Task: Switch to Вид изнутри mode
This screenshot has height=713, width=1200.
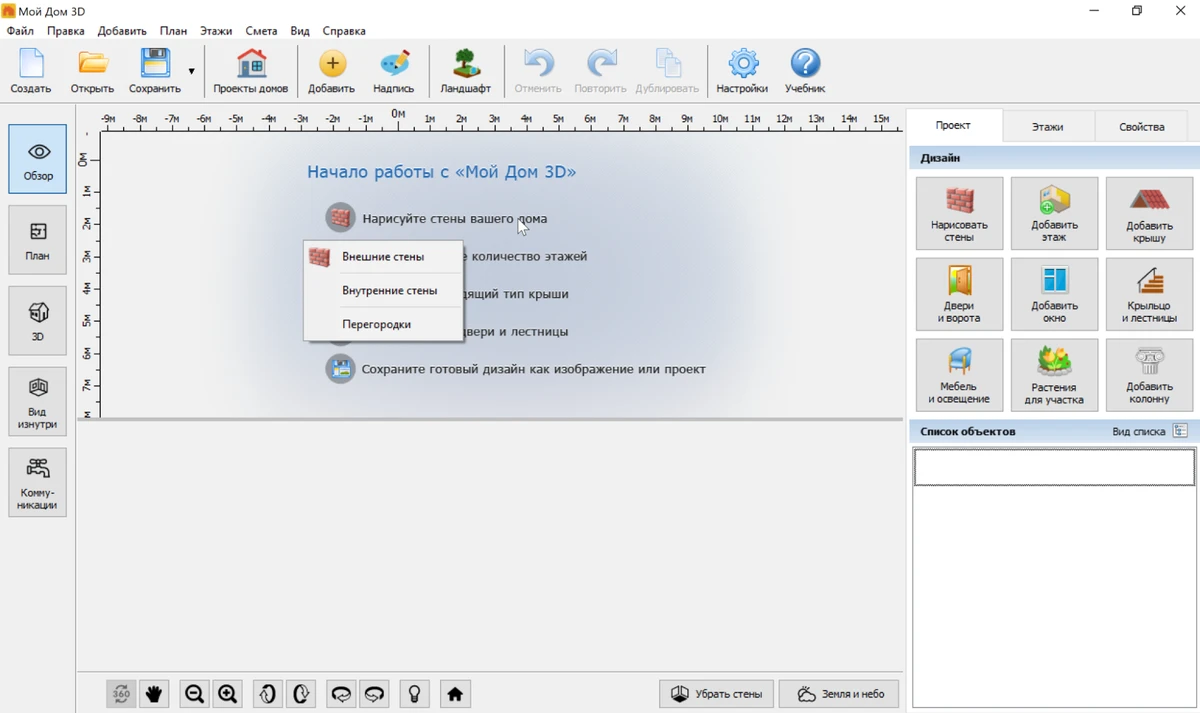Action: (38, 401)
